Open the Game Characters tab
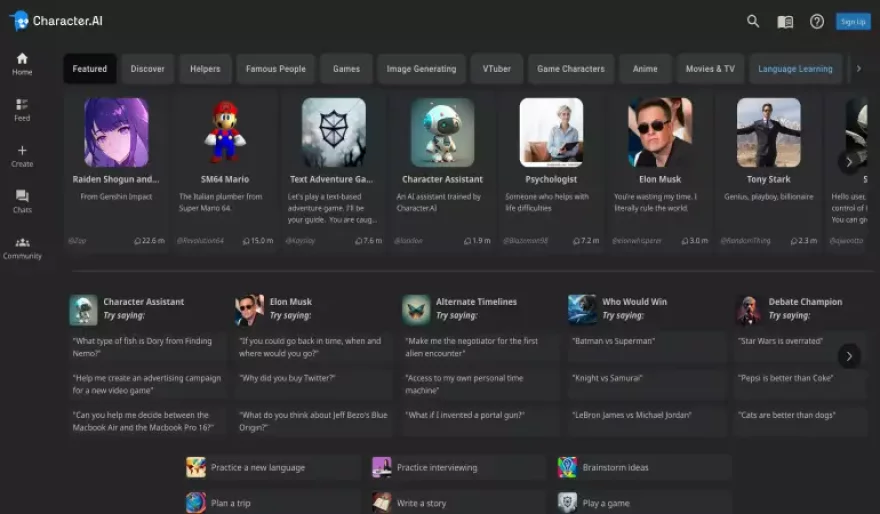The width and height of the screenshot is (880, 514). (x=571, y=68)
